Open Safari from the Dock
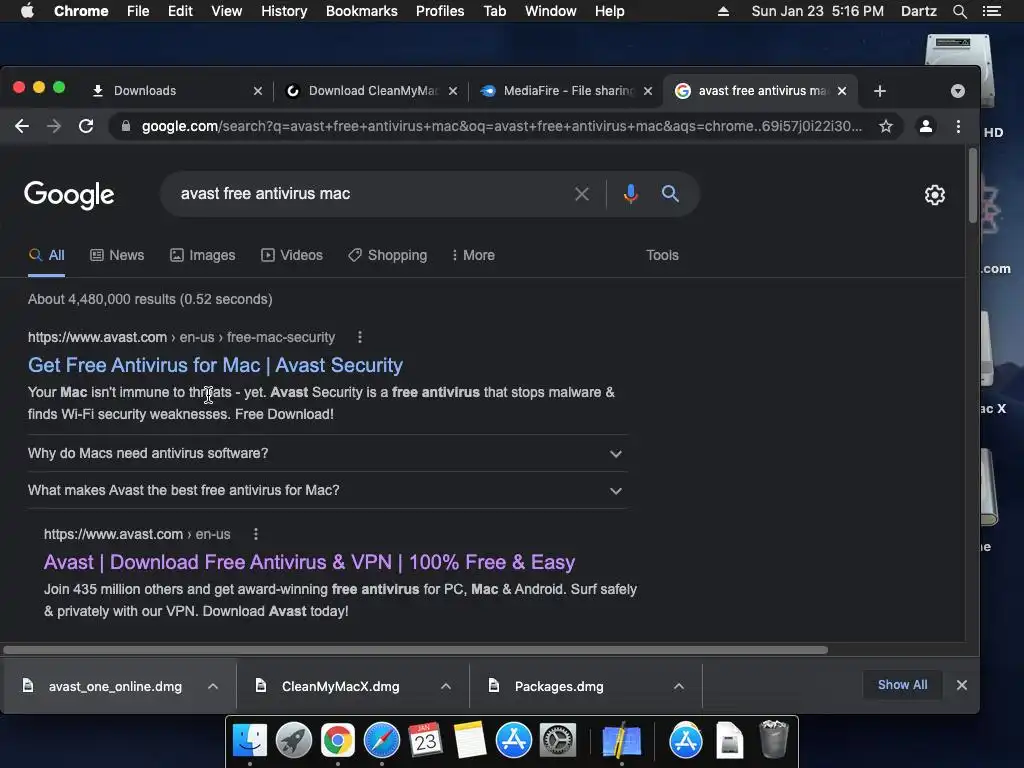 [382, 741]
